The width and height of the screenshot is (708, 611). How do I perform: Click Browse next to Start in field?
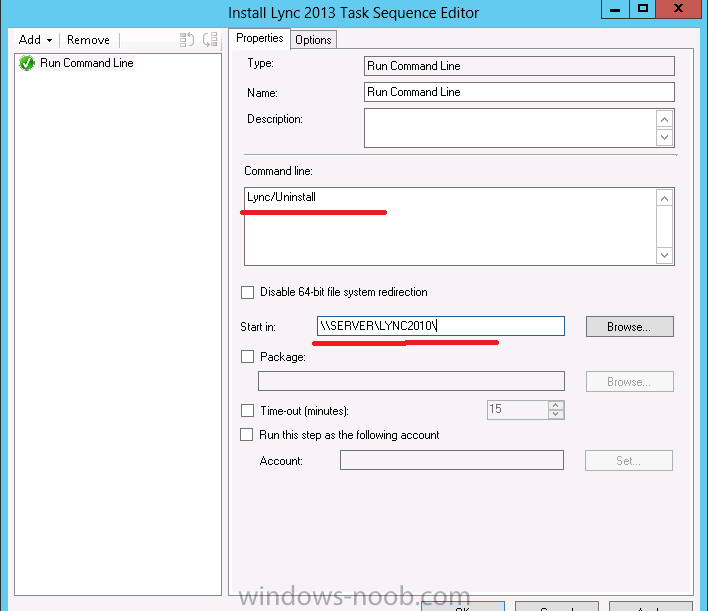(x=629, y=326)
